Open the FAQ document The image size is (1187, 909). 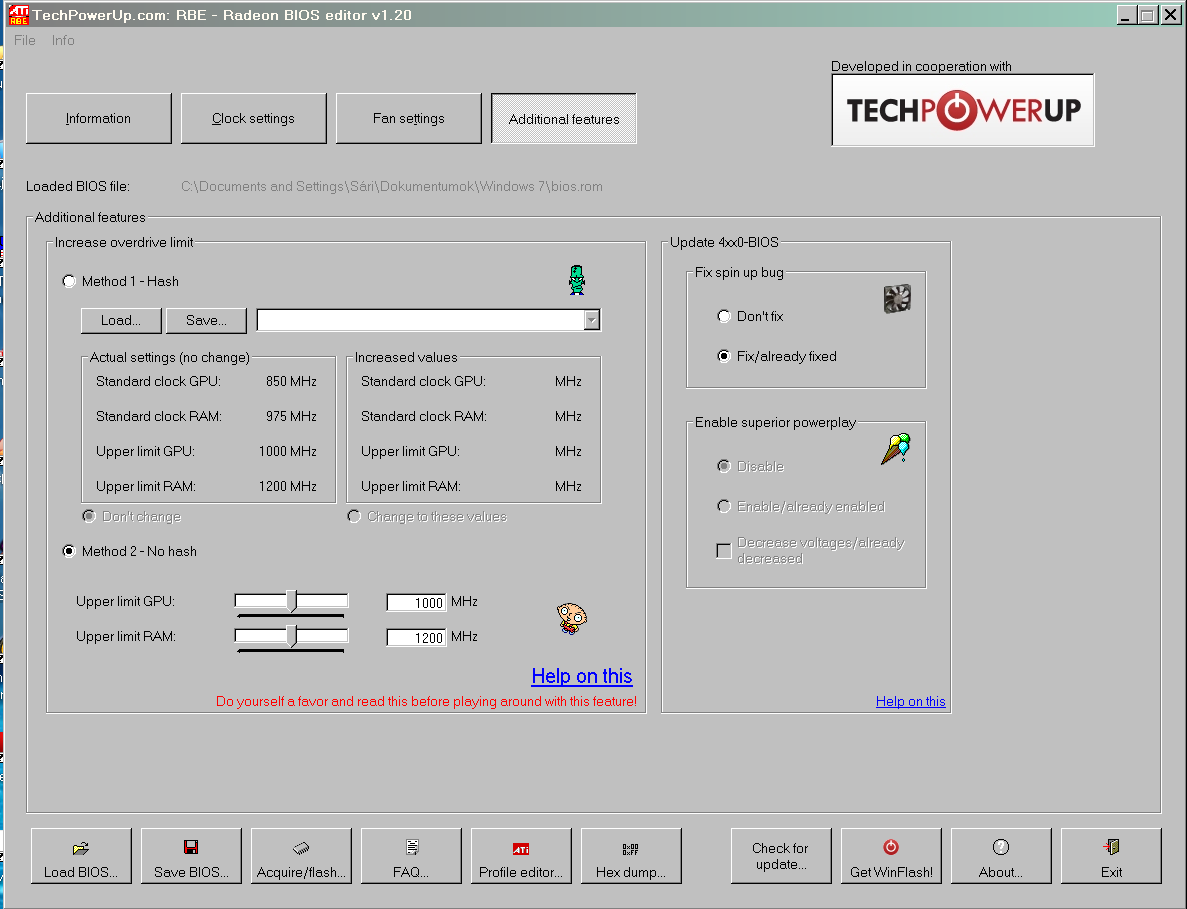tap(411, 856)
